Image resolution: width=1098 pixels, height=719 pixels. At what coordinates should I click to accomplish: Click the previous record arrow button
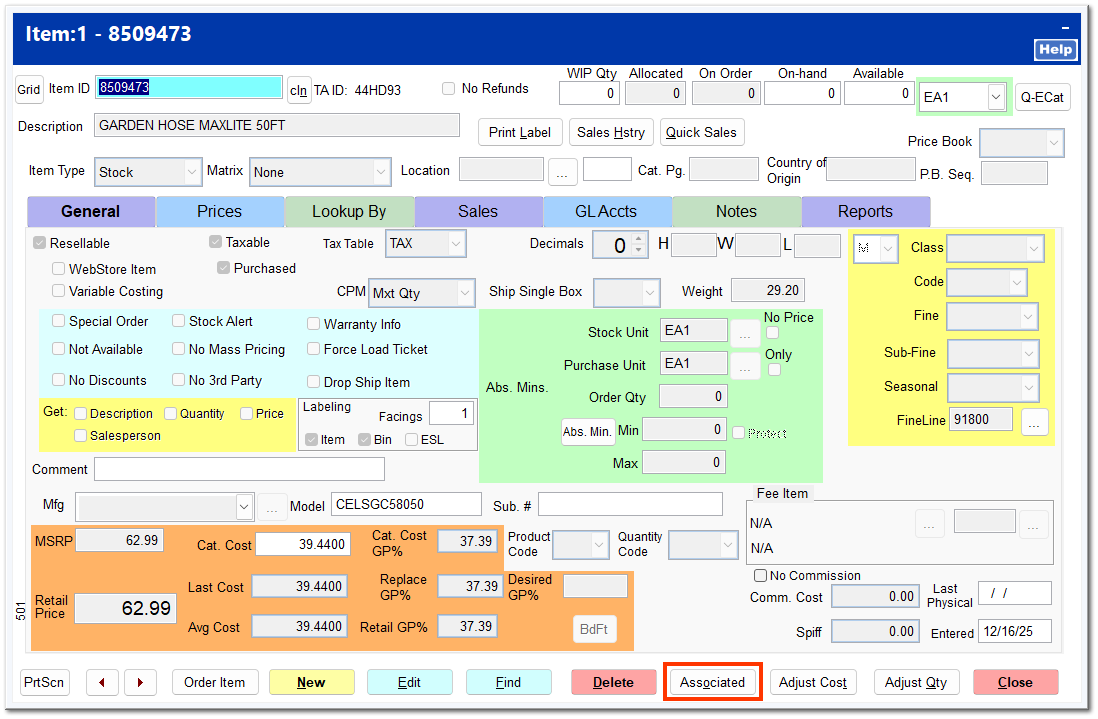coord(102,682)
